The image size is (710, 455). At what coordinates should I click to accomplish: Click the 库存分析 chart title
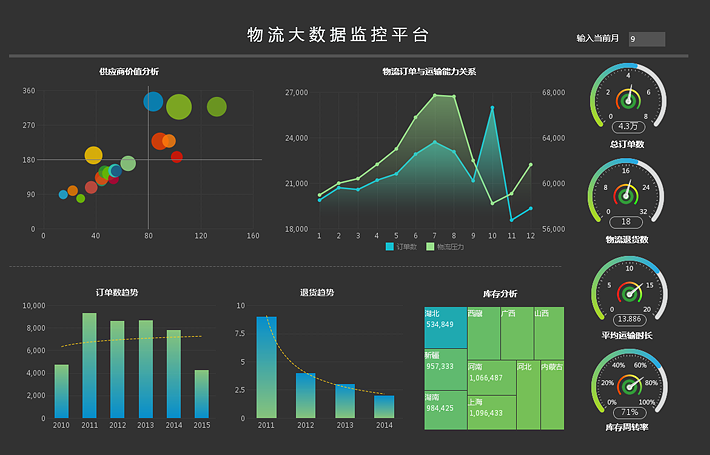pos(500,294)
